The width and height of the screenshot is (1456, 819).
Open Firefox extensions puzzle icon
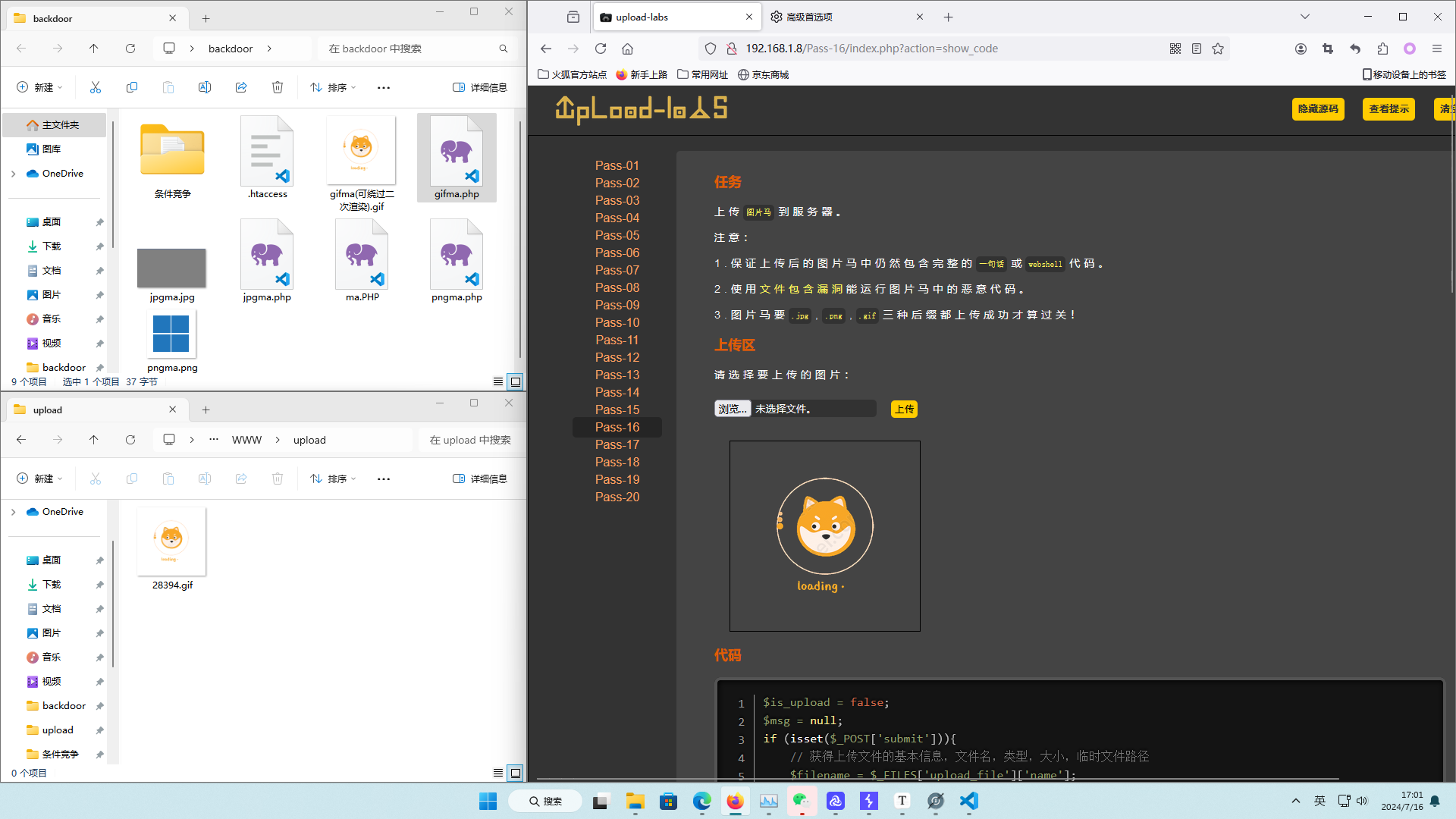[1382, 49]
